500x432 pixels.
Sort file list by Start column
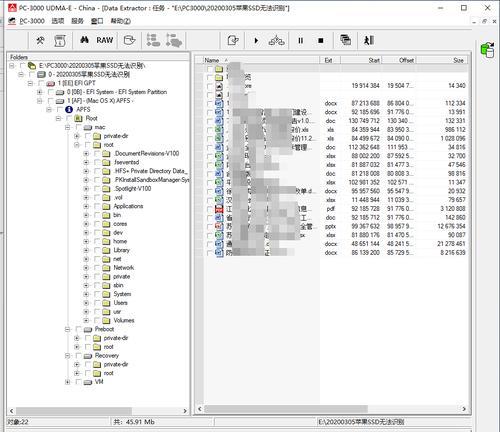pyautogui.click(x=361, y=60)
